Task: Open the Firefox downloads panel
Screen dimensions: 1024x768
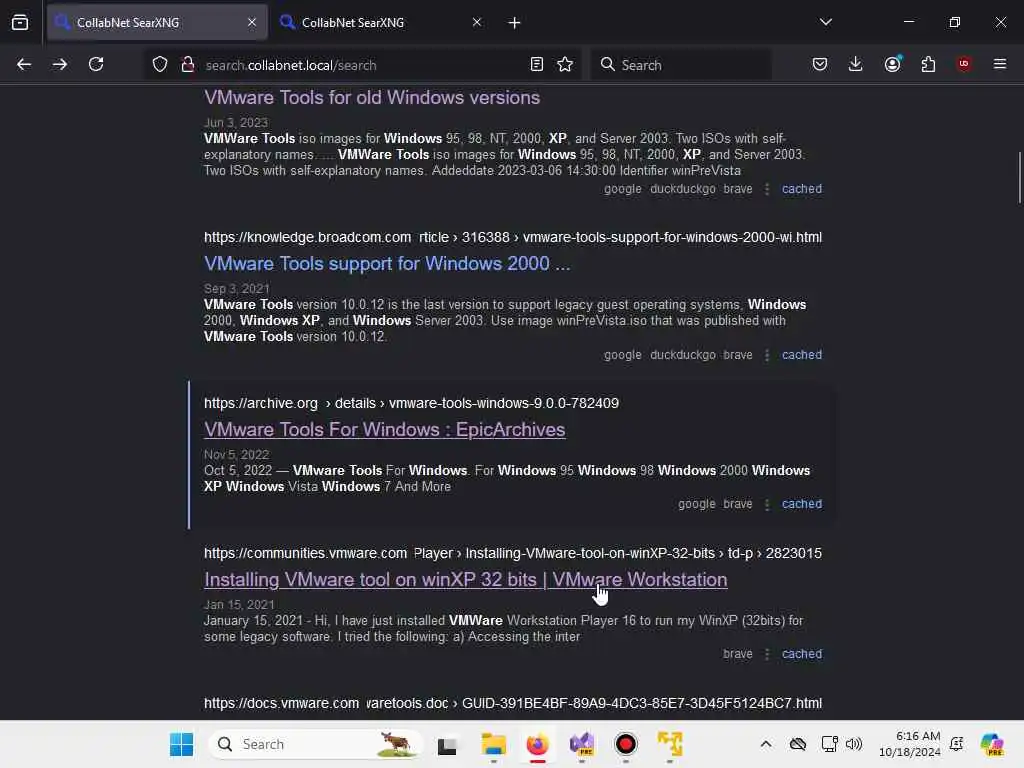Action: pyautogui.click(x=856, y=65)
